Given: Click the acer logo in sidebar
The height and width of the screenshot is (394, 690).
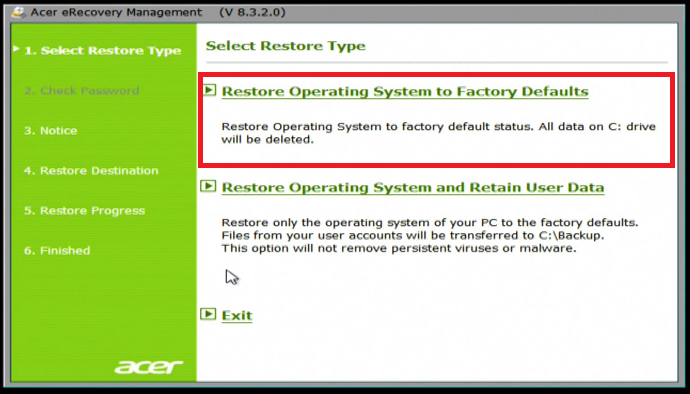Looking at the screenshot, I should 149,367.
